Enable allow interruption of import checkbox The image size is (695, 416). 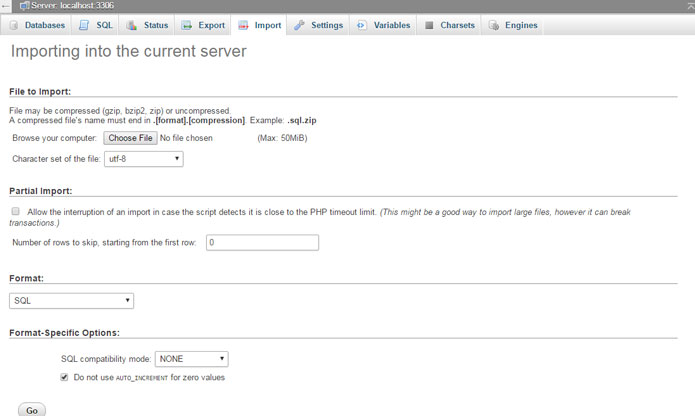(16, 211)
